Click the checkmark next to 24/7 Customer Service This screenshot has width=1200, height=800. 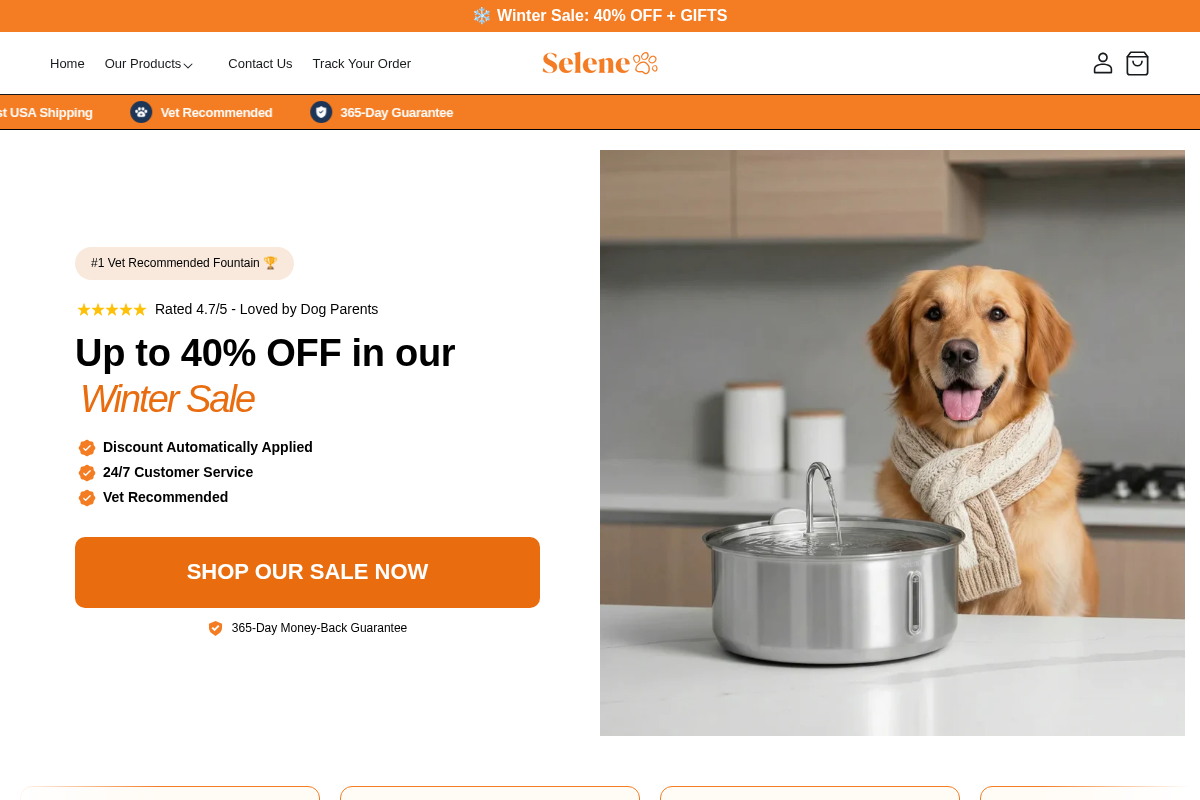(x=87, y=472)
